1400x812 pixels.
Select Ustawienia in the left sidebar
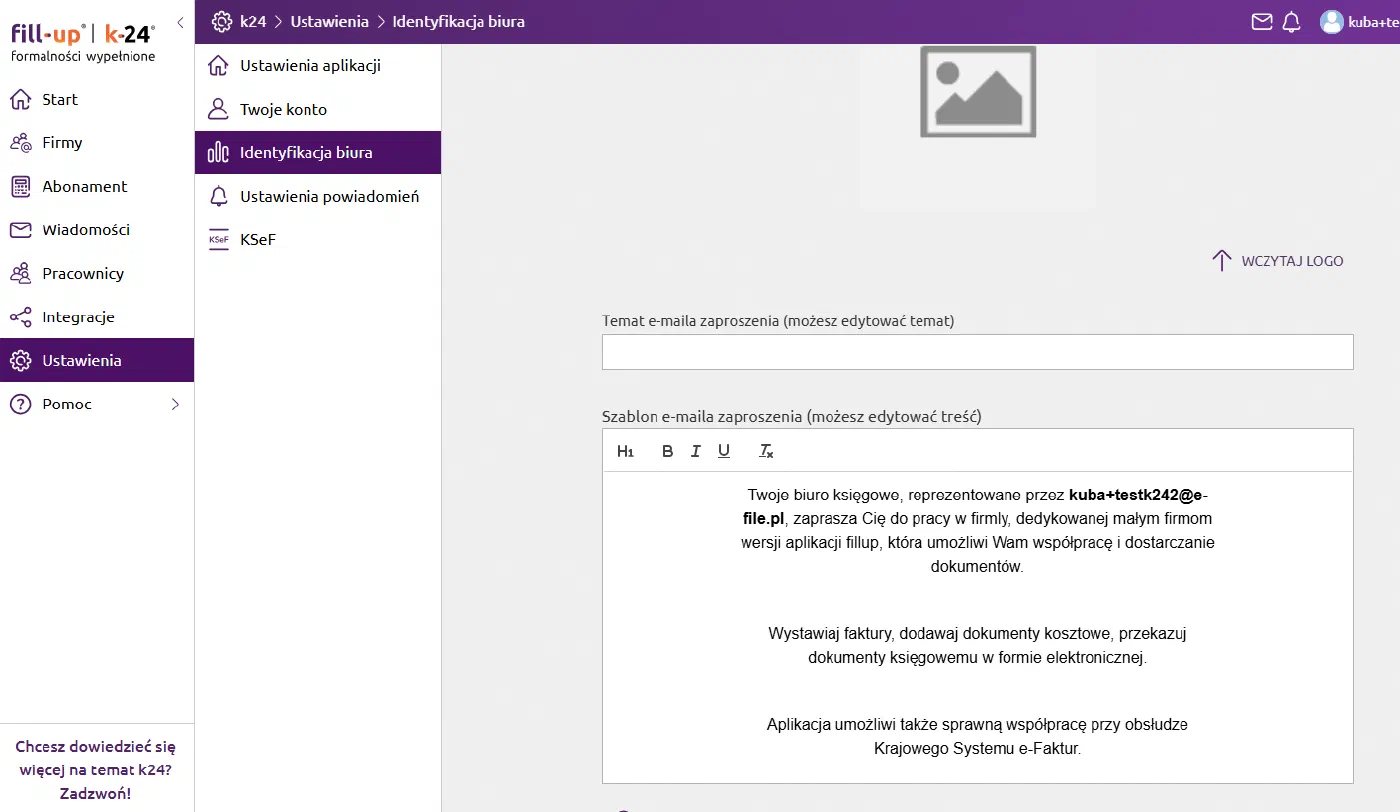(x=97, y=360)
